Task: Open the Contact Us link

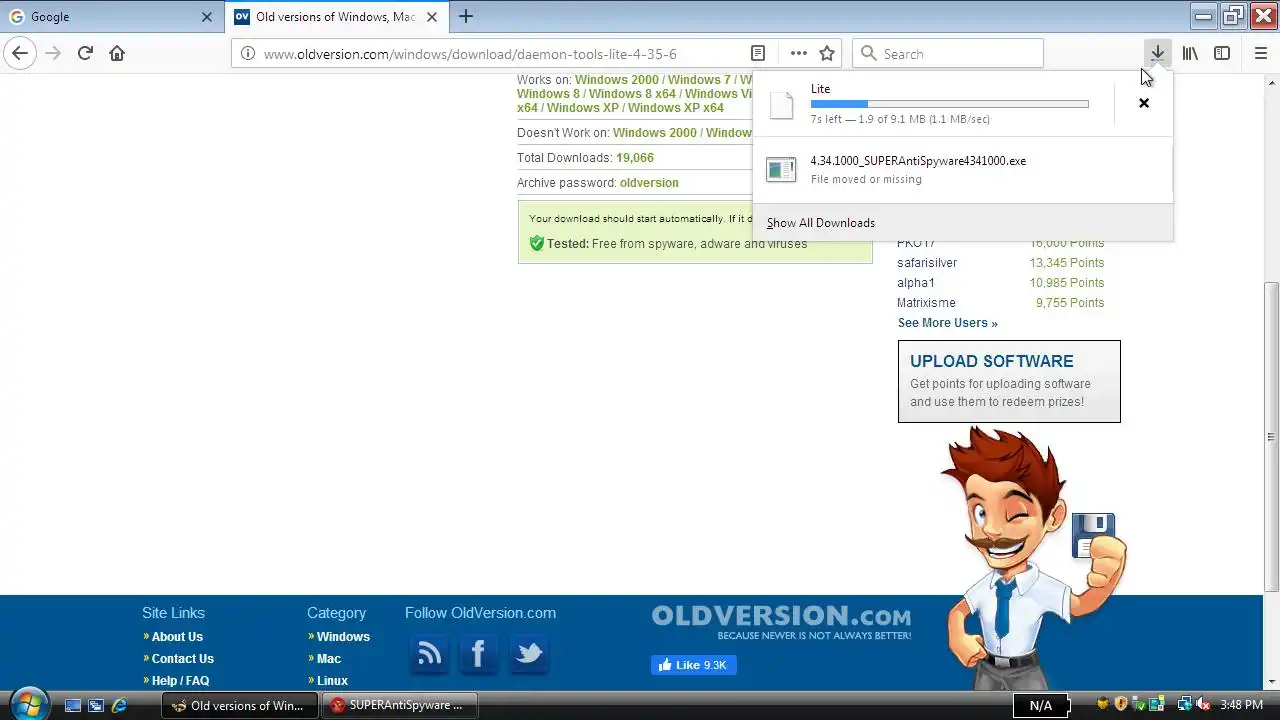Action: pos(183,659)
